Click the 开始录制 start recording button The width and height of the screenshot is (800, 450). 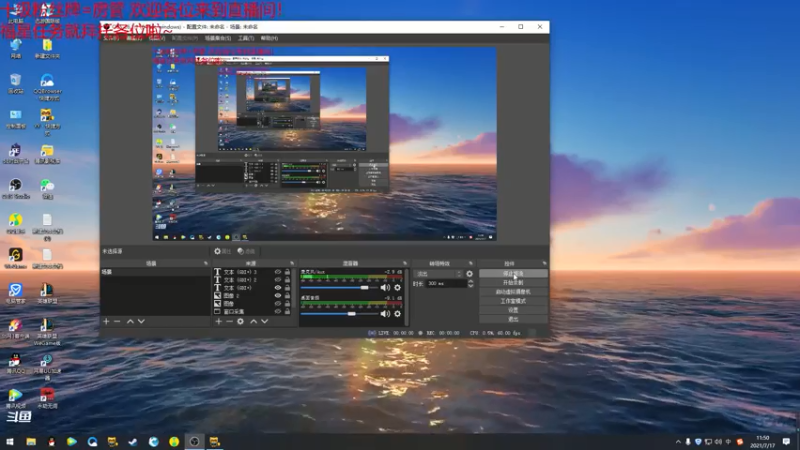coord(513,283)
